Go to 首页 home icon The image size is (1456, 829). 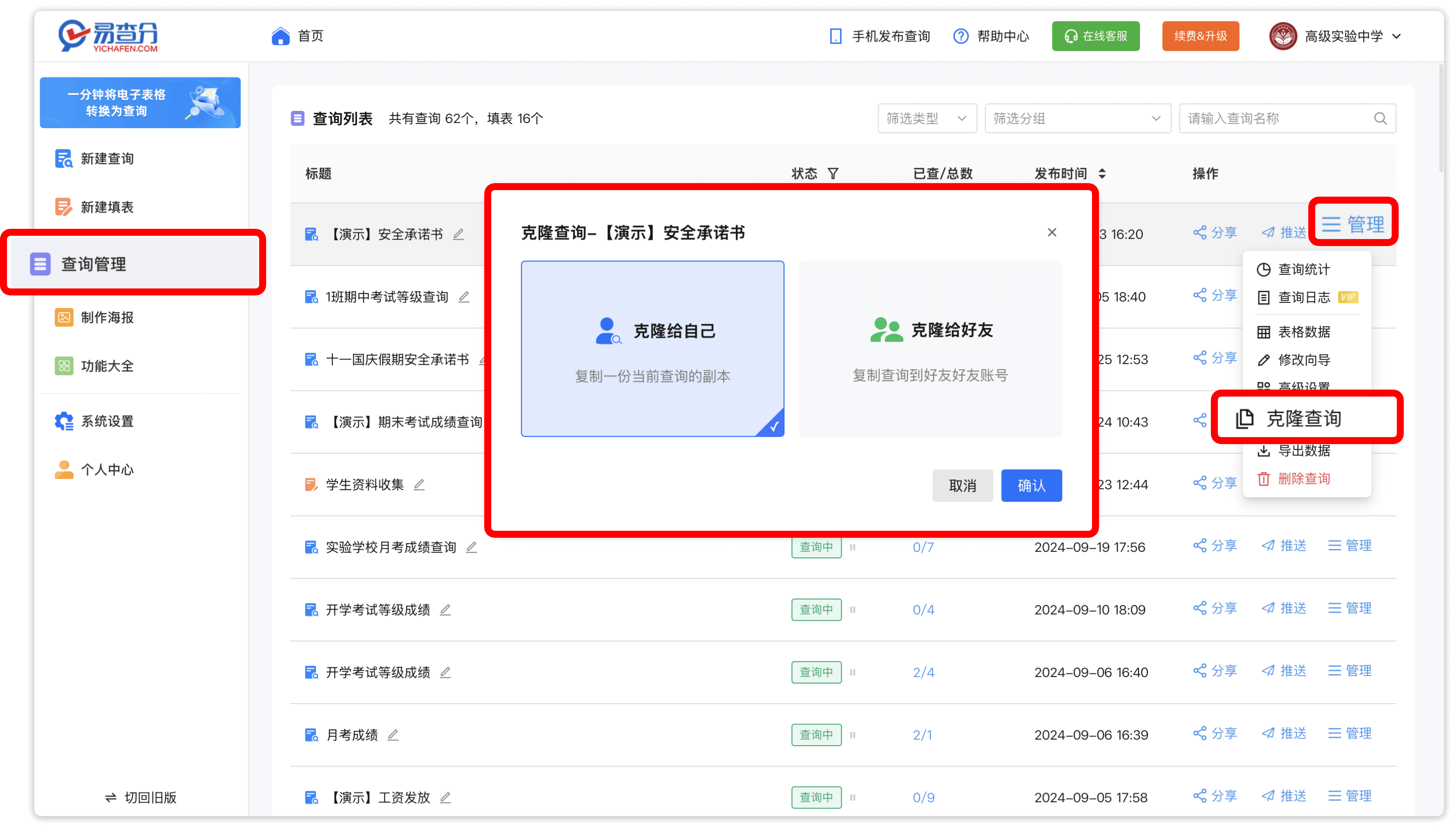(x=280, y=36)
